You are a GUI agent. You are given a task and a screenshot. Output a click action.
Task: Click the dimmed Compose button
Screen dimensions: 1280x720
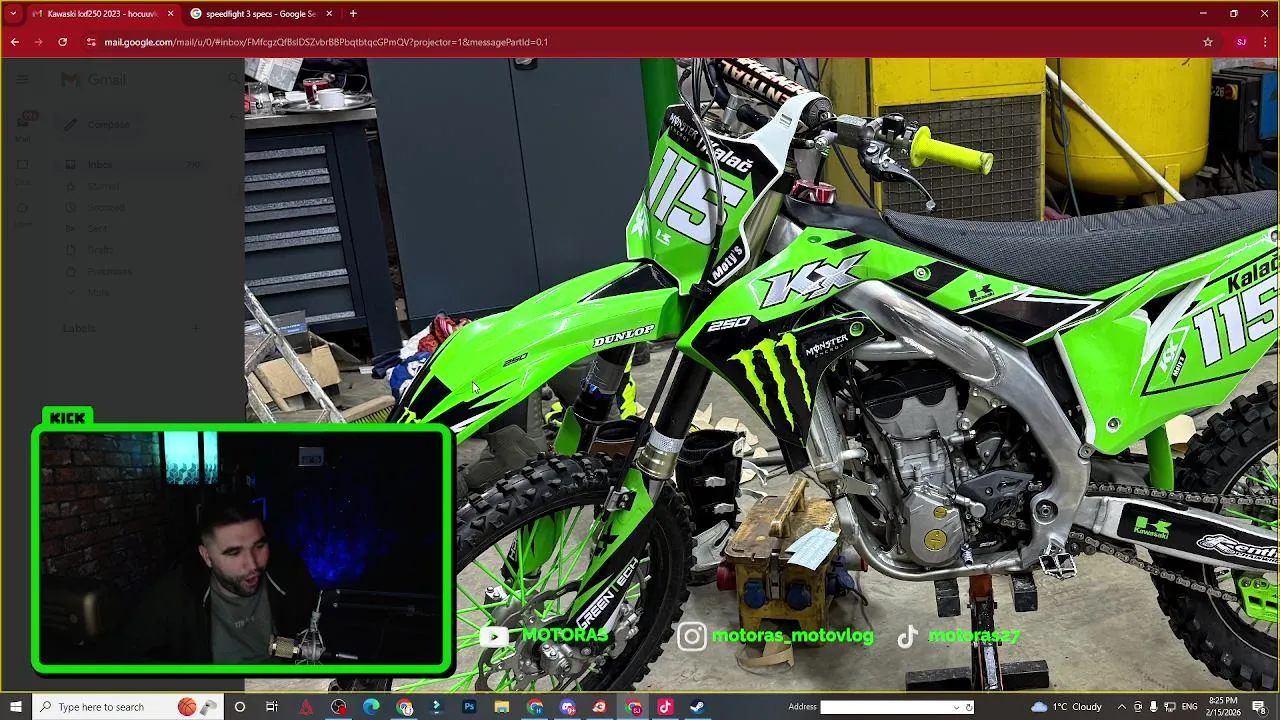[97, 124]
